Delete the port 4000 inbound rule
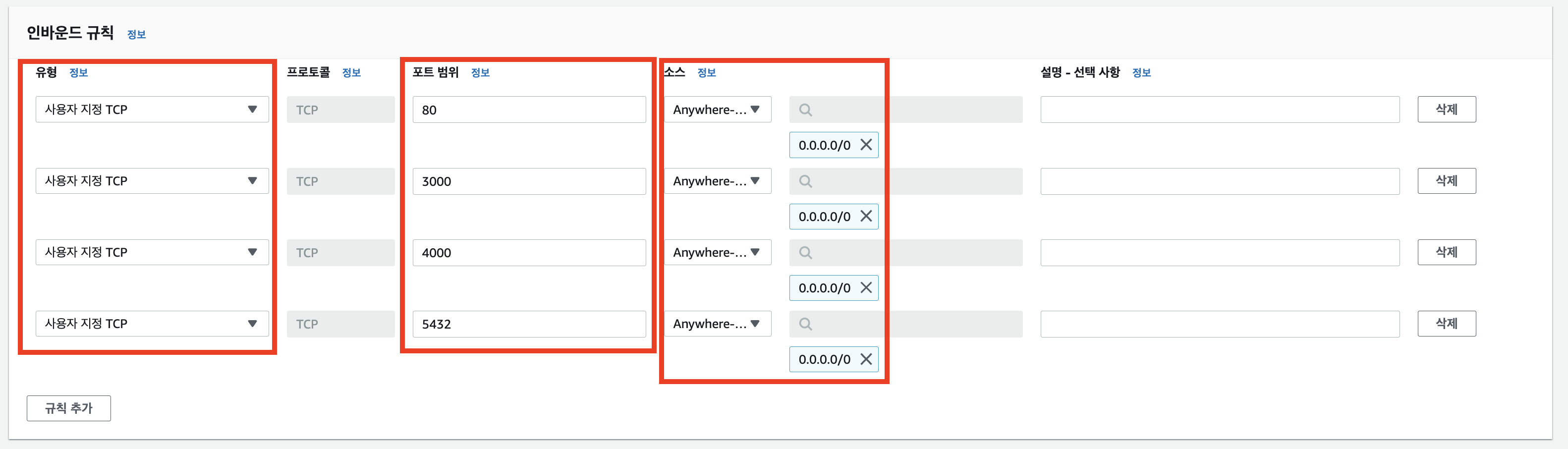Image resolution: width=1568 pixels, height=449 pixels. (x=1446, y=252)
